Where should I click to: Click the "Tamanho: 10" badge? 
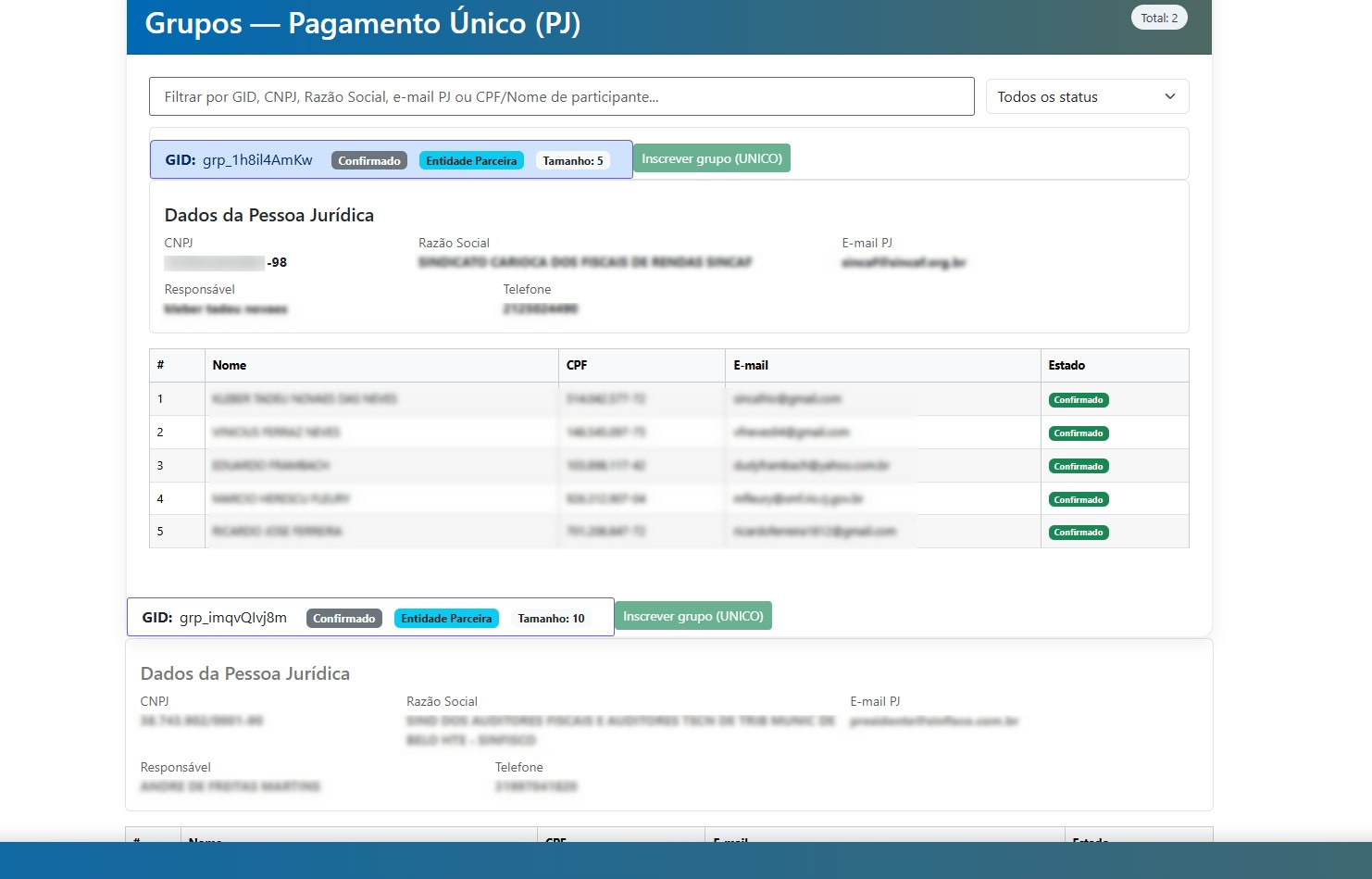552,618
